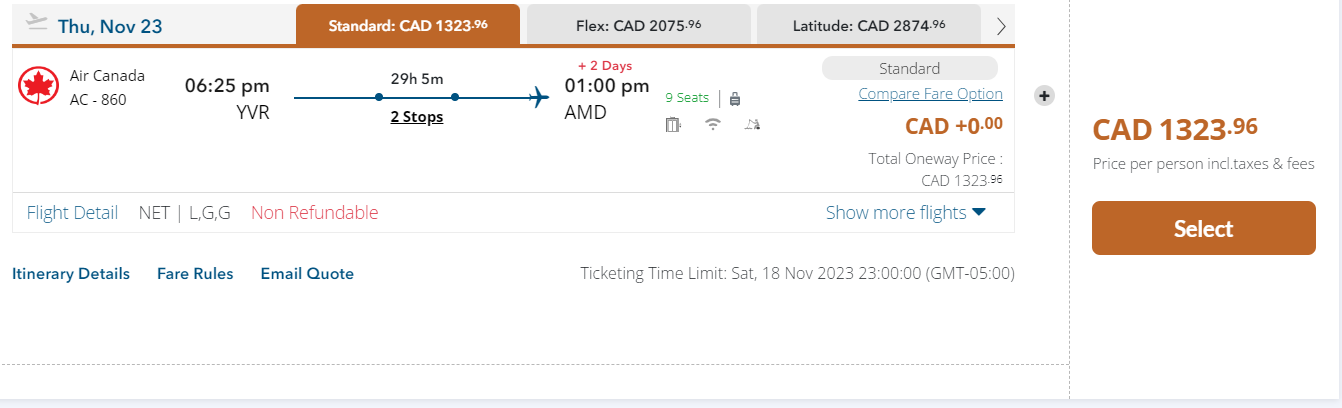The width and height of the screenshot is (1342, 408).
Task: Click the carry-on baggage icon
Action: coord(735,98)
